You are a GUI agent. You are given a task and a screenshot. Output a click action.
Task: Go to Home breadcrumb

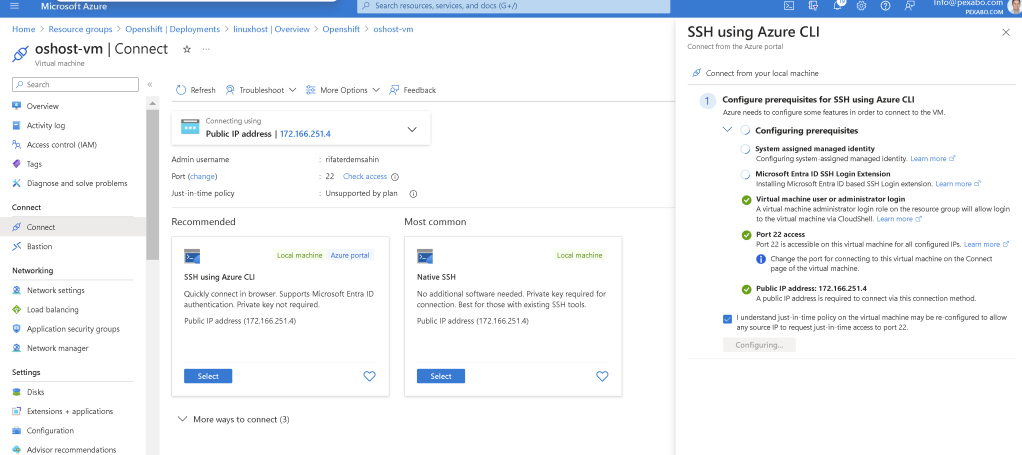pyautogui.click(x=23, y=29)
